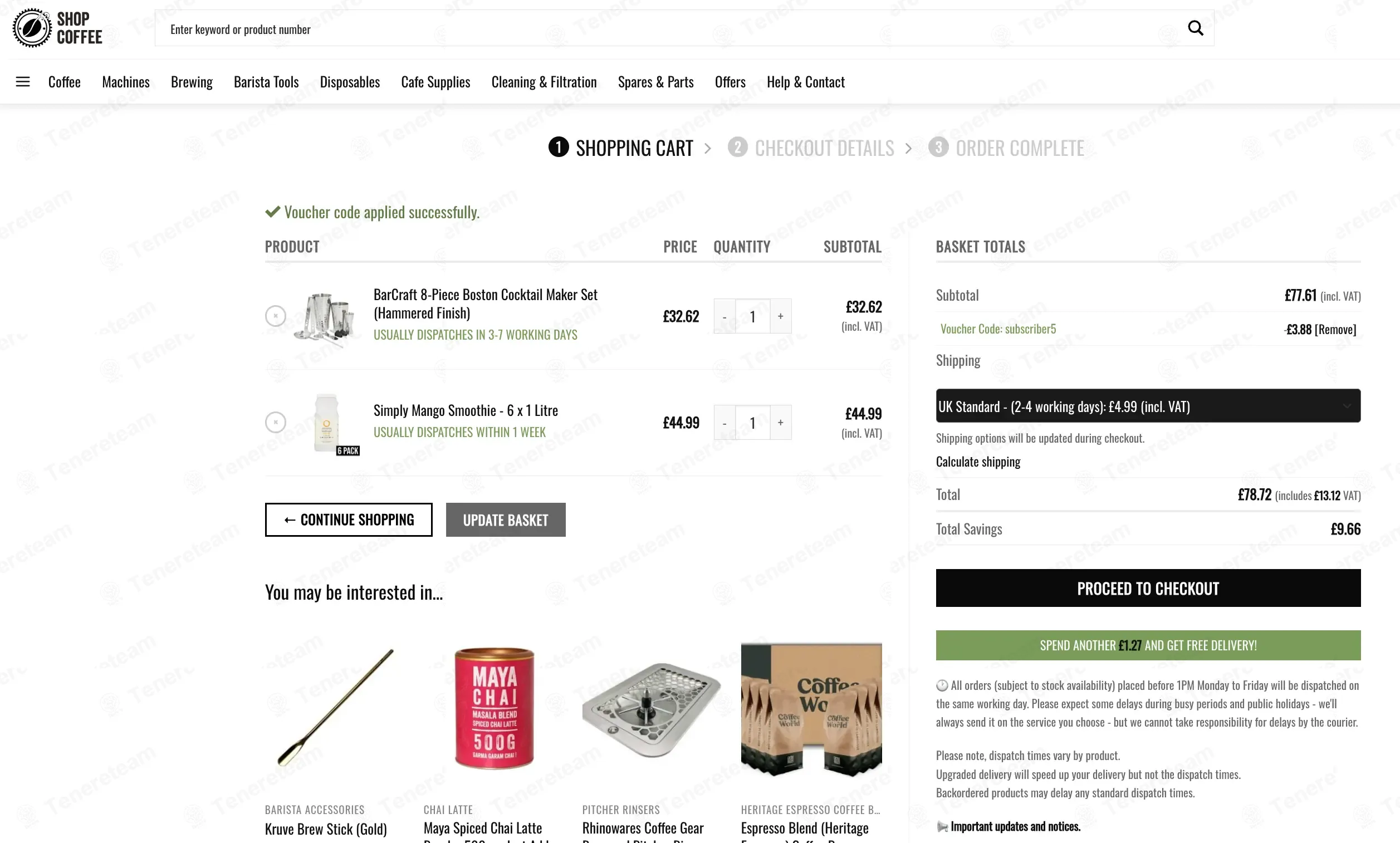The width and height of the screenshot is (1400, 843).
Task: Increase BarCraft Cocktail Set quantity
Action: 780,316
